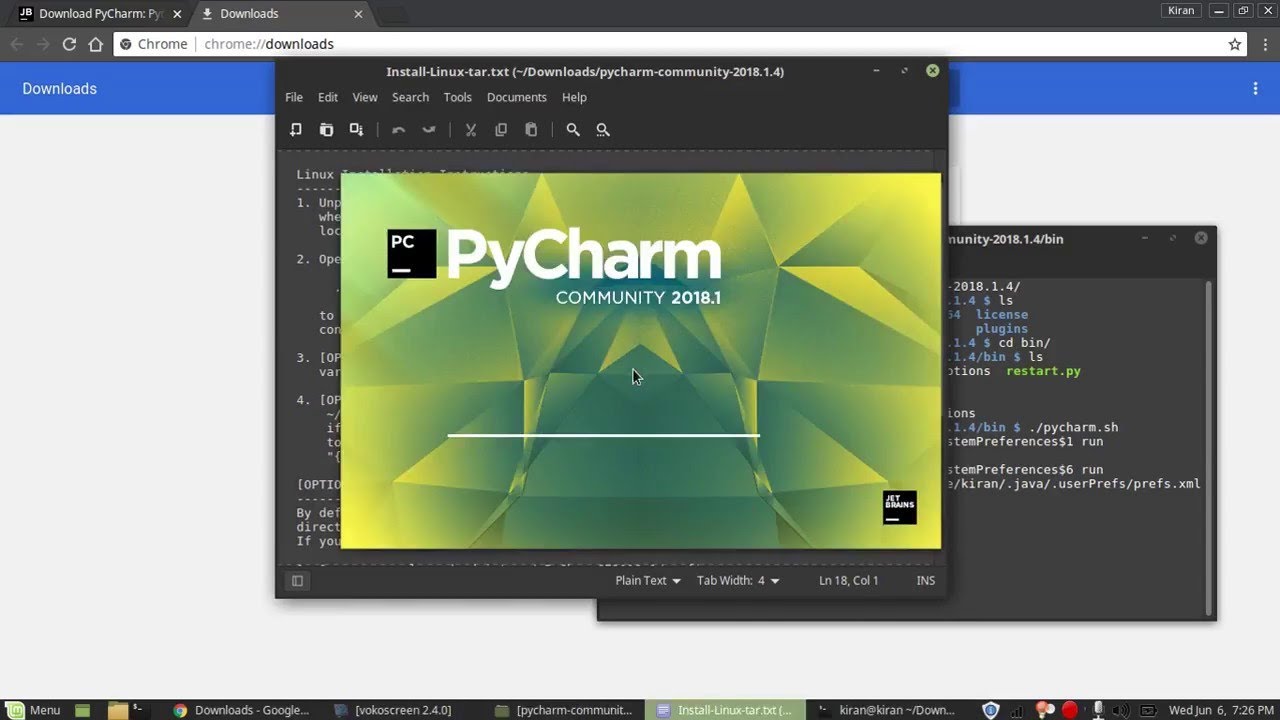Click 'cd bin/' command line in terminal
This screenshot has height=720, width=1280.
tap(1024, 343)
